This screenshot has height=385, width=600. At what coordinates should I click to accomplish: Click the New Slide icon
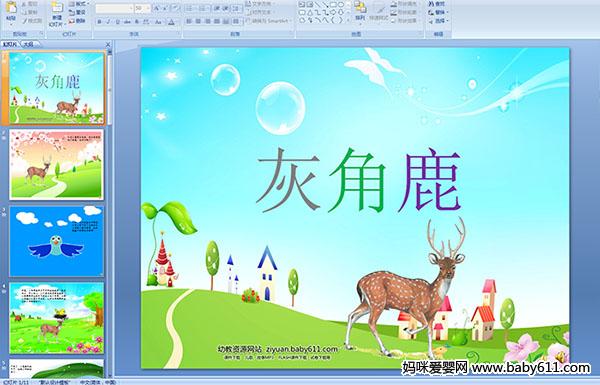click(57, 8)
